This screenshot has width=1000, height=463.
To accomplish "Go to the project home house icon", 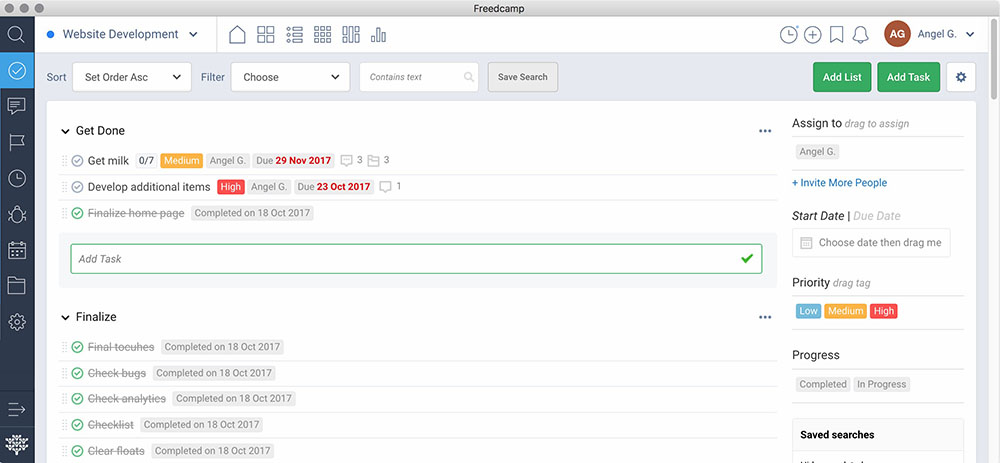I will coord(237,35).
